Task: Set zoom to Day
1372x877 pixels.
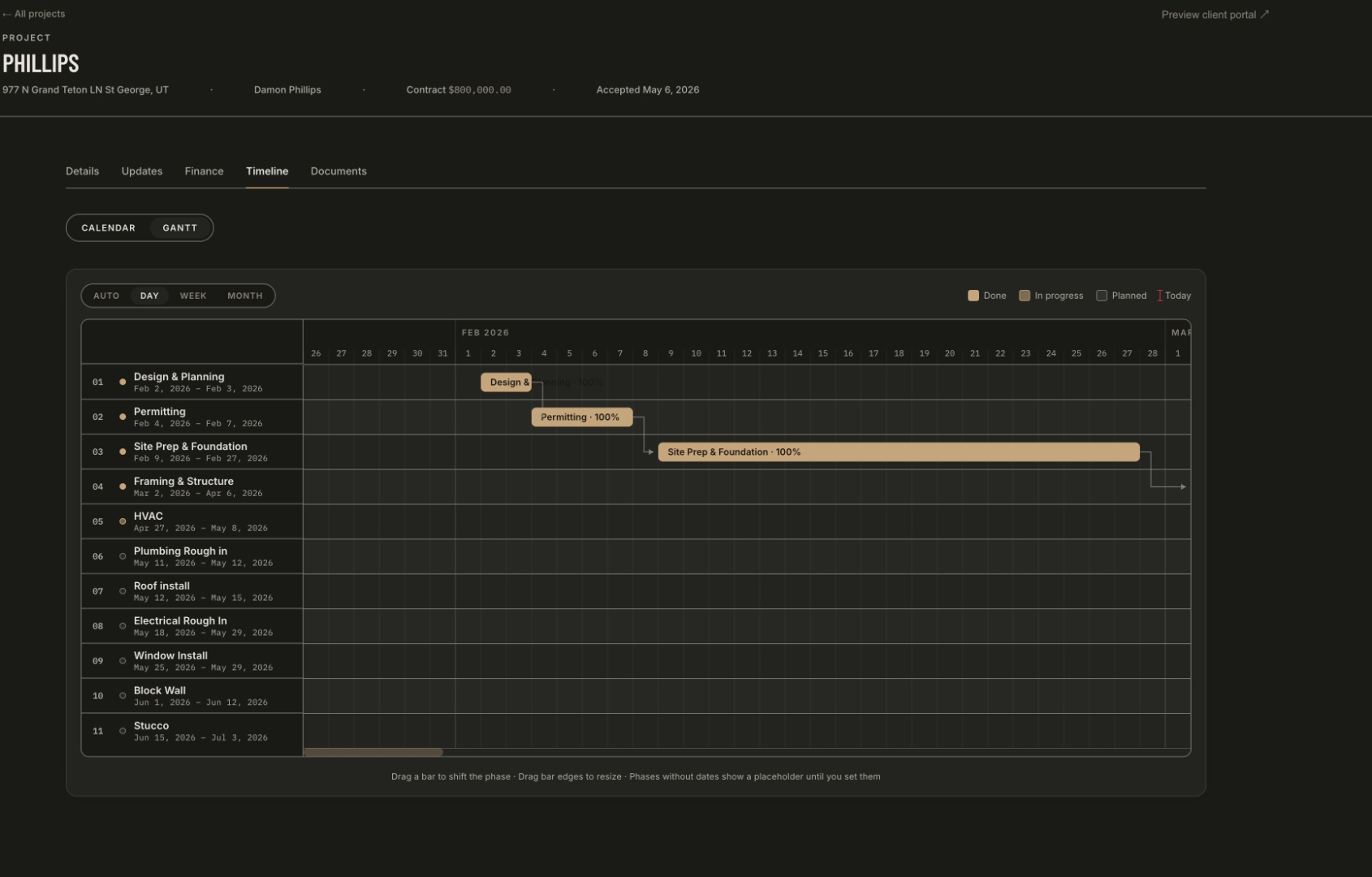Action: [x=149, y=296]
